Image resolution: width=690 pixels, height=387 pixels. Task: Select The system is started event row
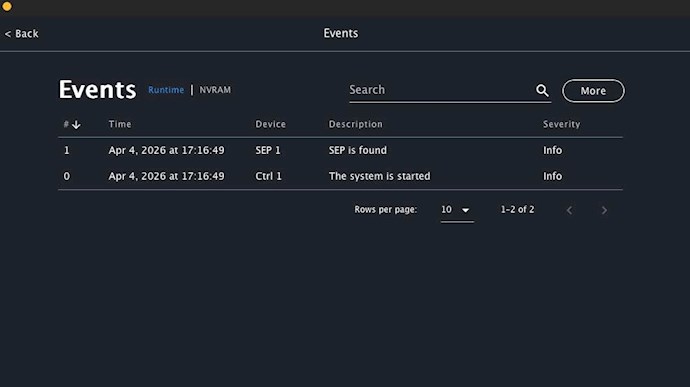pos(340,177)
